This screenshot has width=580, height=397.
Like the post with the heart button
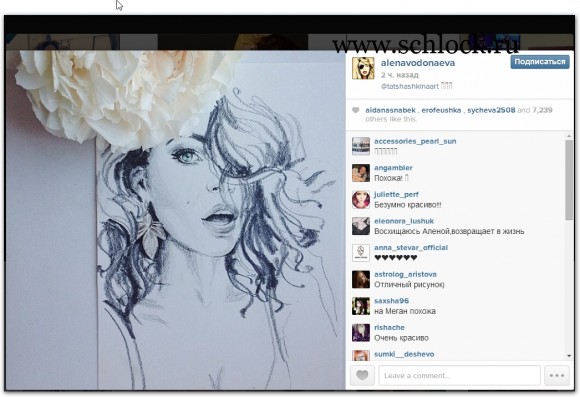coord(362,375)
